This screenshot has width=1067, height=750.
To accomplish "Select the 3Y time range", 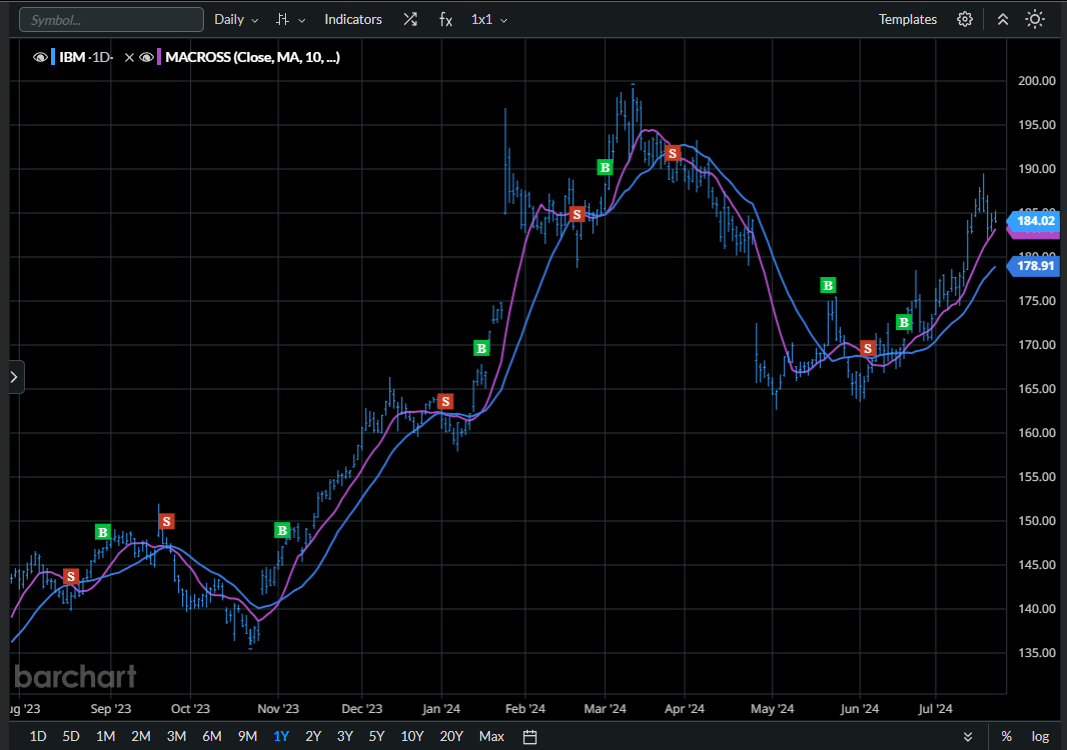I will 345,736.
